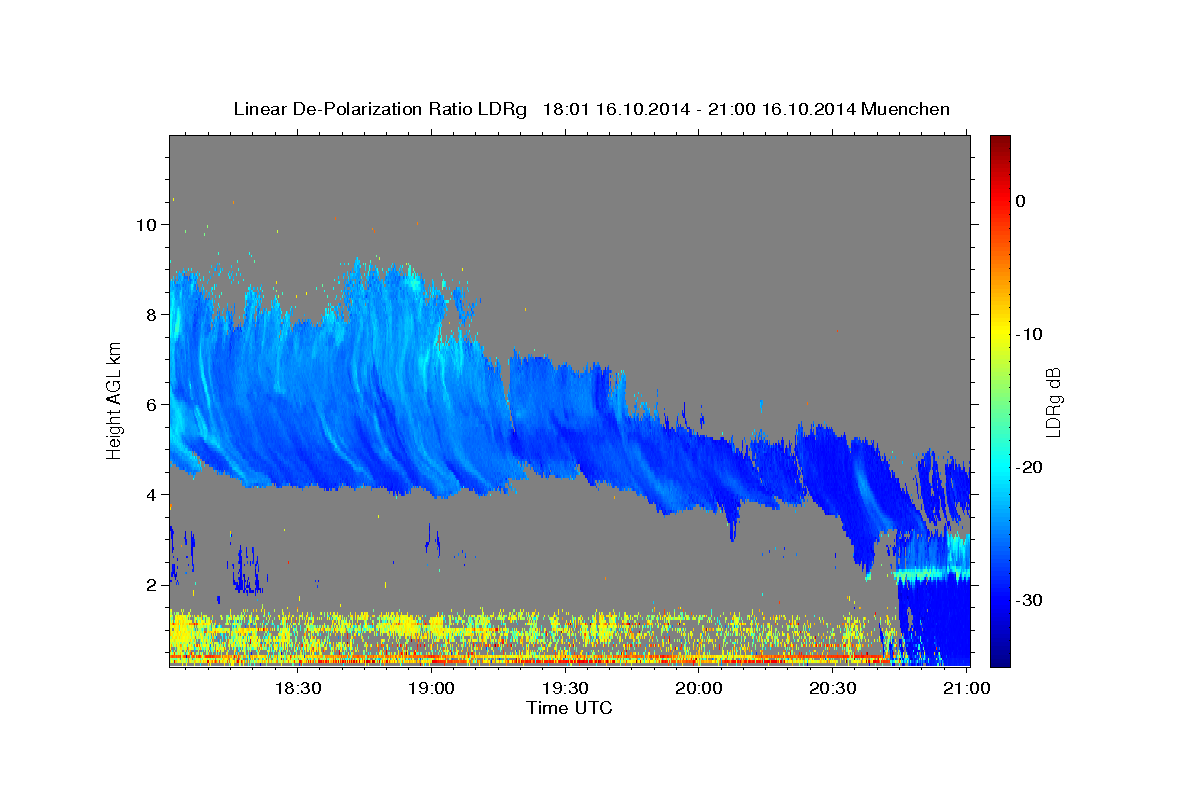Image resolution: width=1200 pixels, height=800 pixels.
Task: Click the 'Muenchen' location in title
Action: (906, 109)
